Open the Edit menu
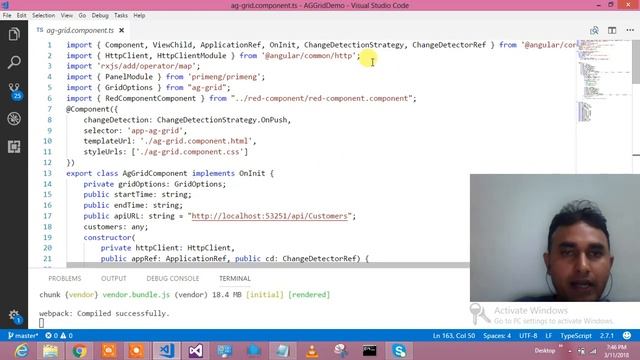 tap(21, 16)
